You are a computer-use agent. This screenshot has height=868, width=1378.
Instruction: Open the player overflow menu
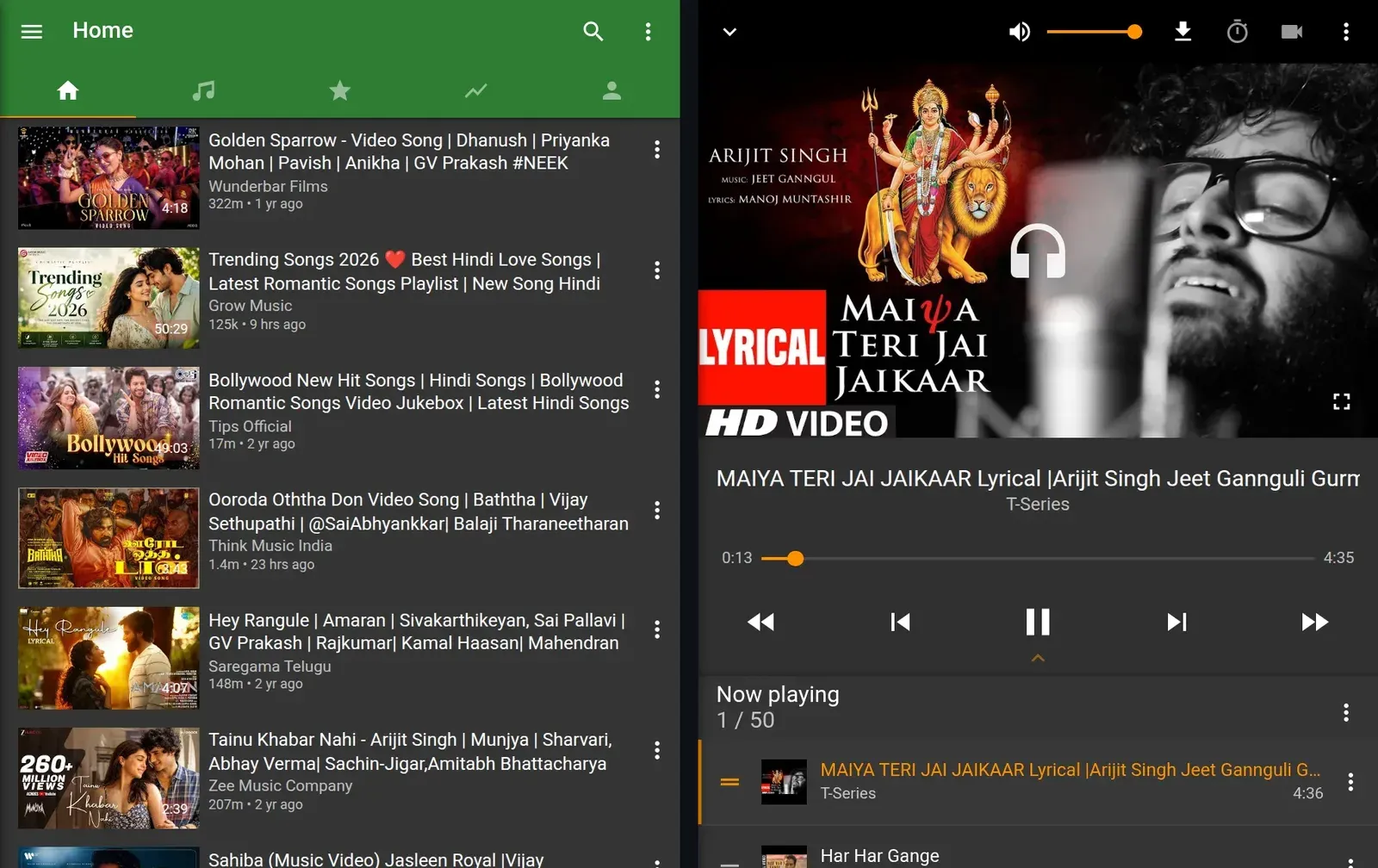(1345, 32)
